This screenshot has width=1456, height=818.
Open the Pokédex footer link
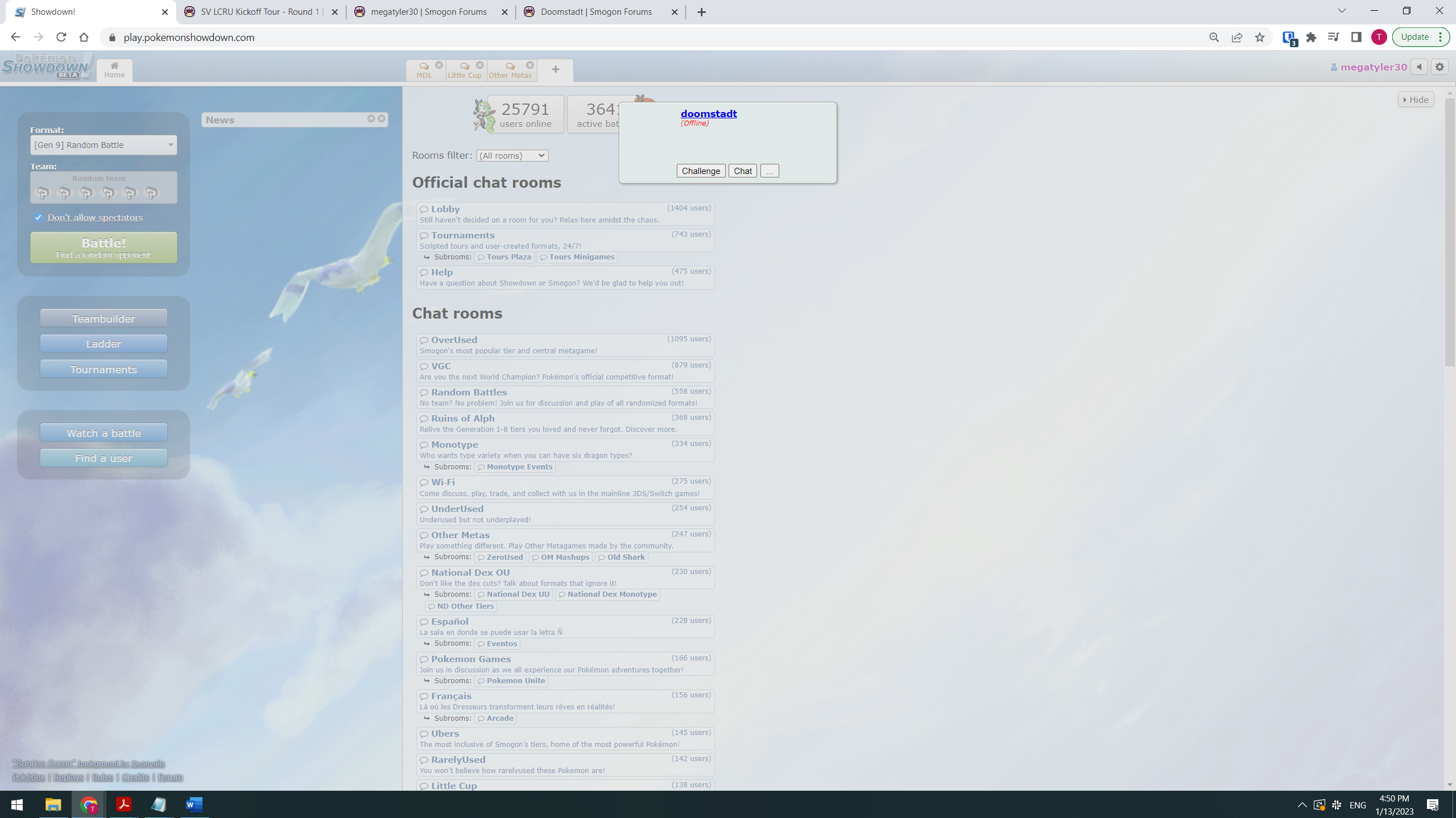tap(29, 777)
